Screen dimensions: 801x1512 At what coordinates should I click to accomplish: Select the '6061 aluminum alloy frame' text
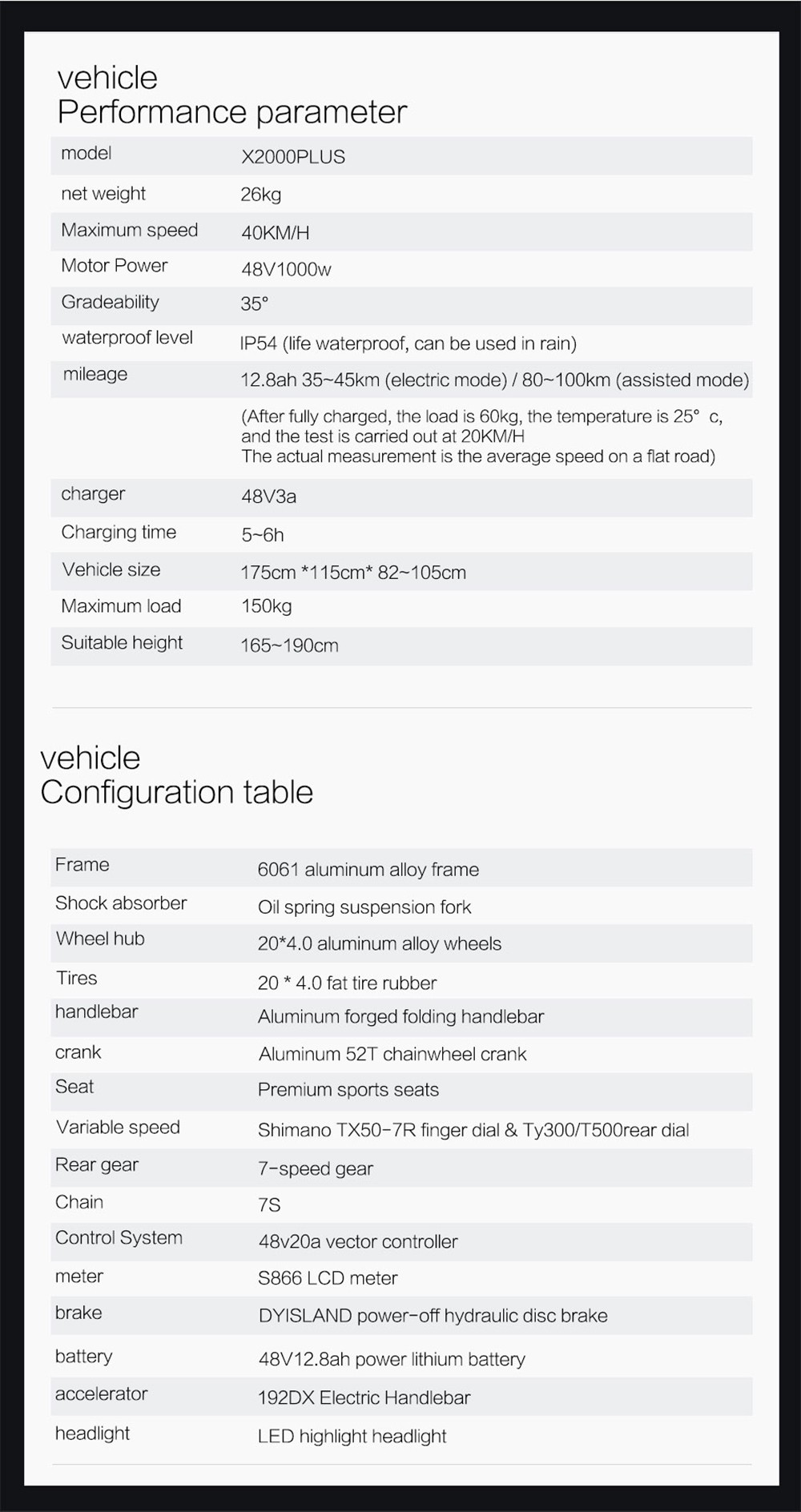tap(368, 870)
